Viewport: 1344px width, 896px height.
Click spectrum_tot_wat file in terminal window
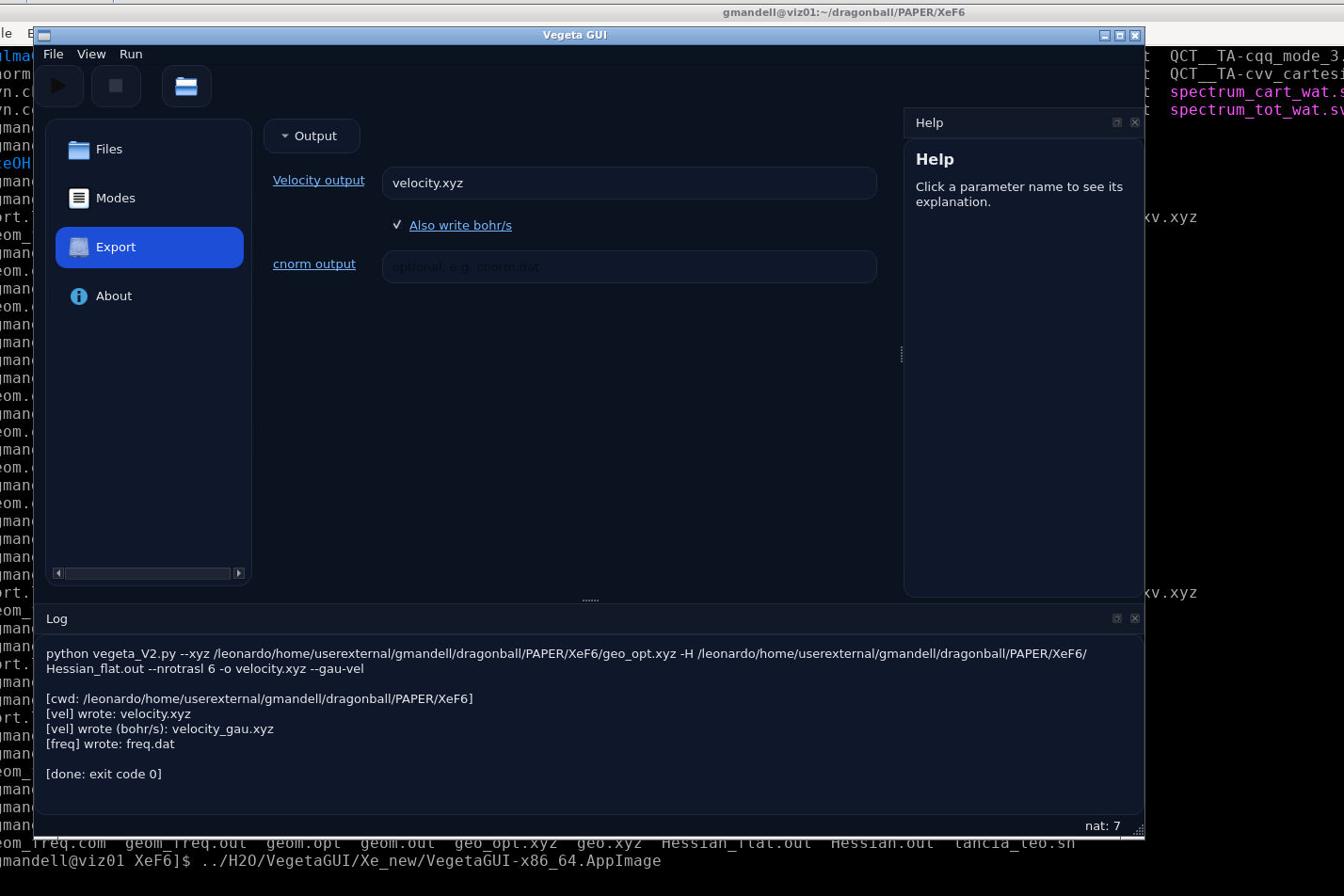(1256, 110)
